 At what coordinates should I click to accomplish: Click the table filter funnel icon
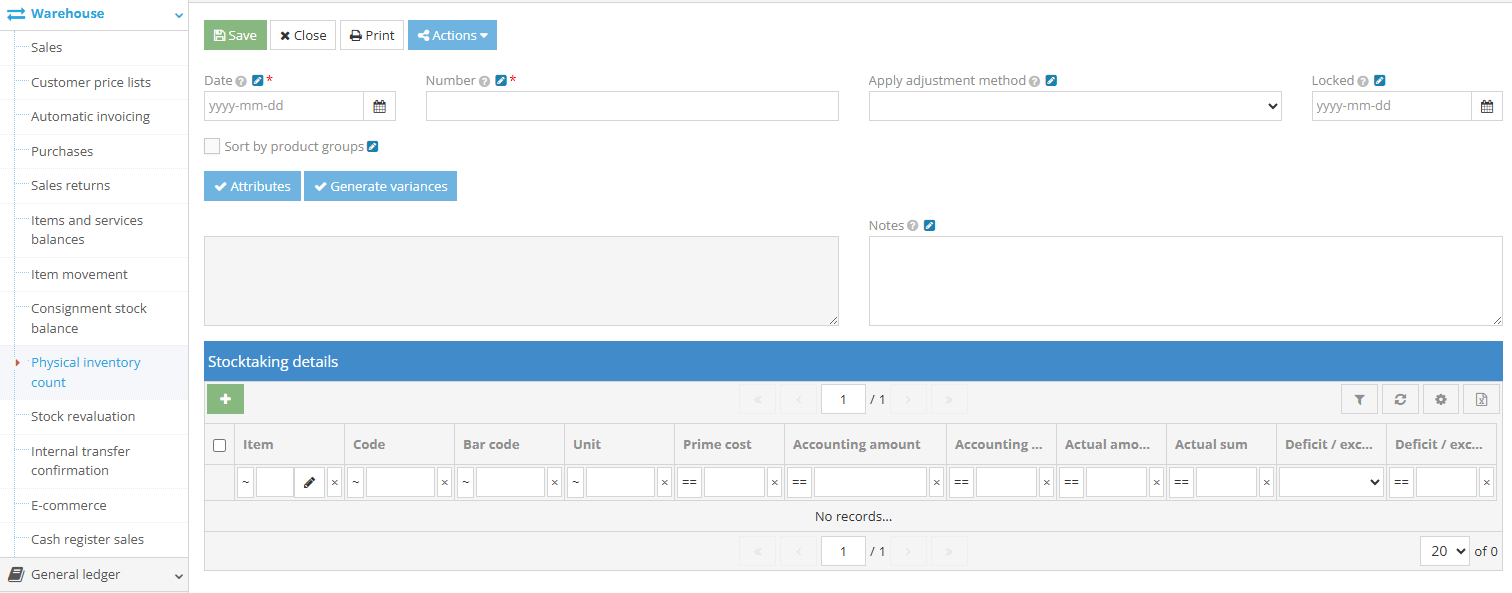1359,399
